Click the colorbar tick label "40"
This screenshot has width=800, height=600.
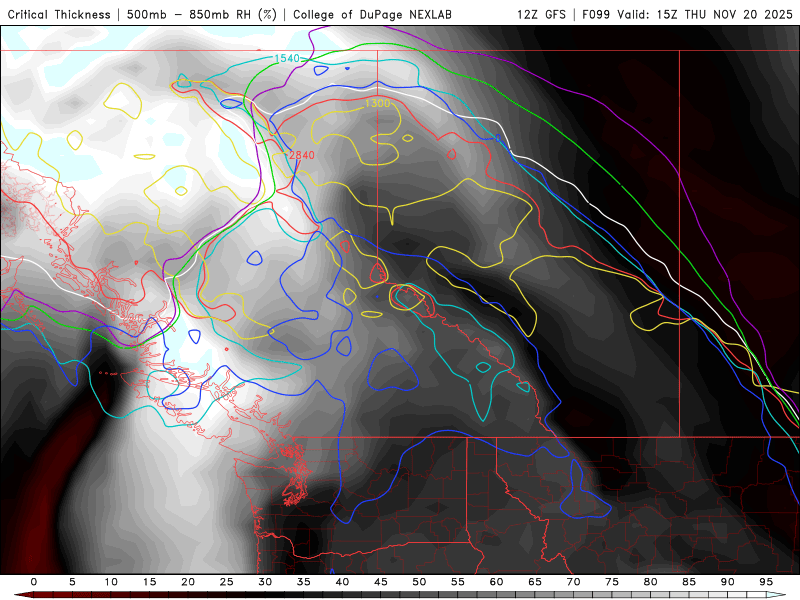coord(342,582)
